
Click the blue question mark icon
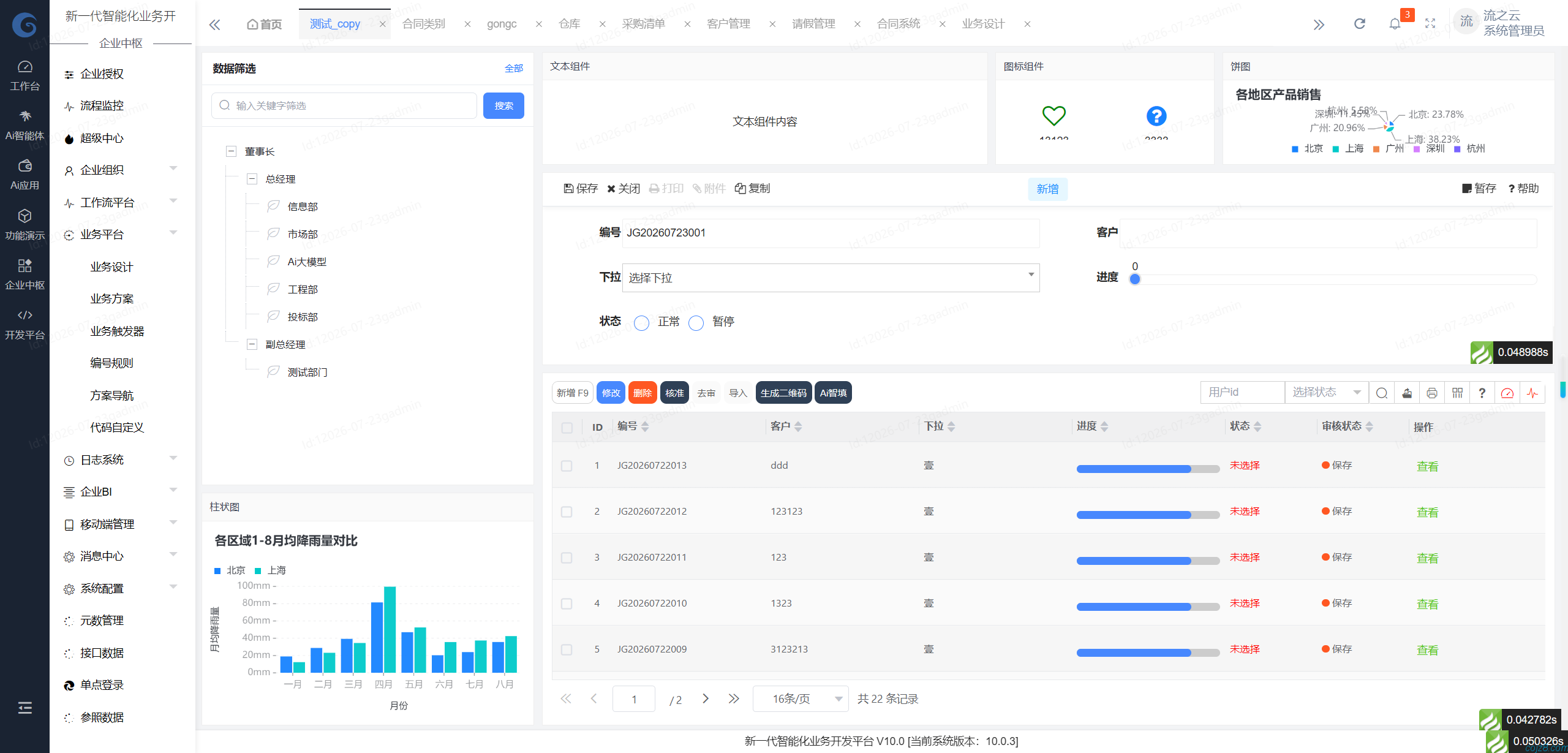(x=1156, y=115)
